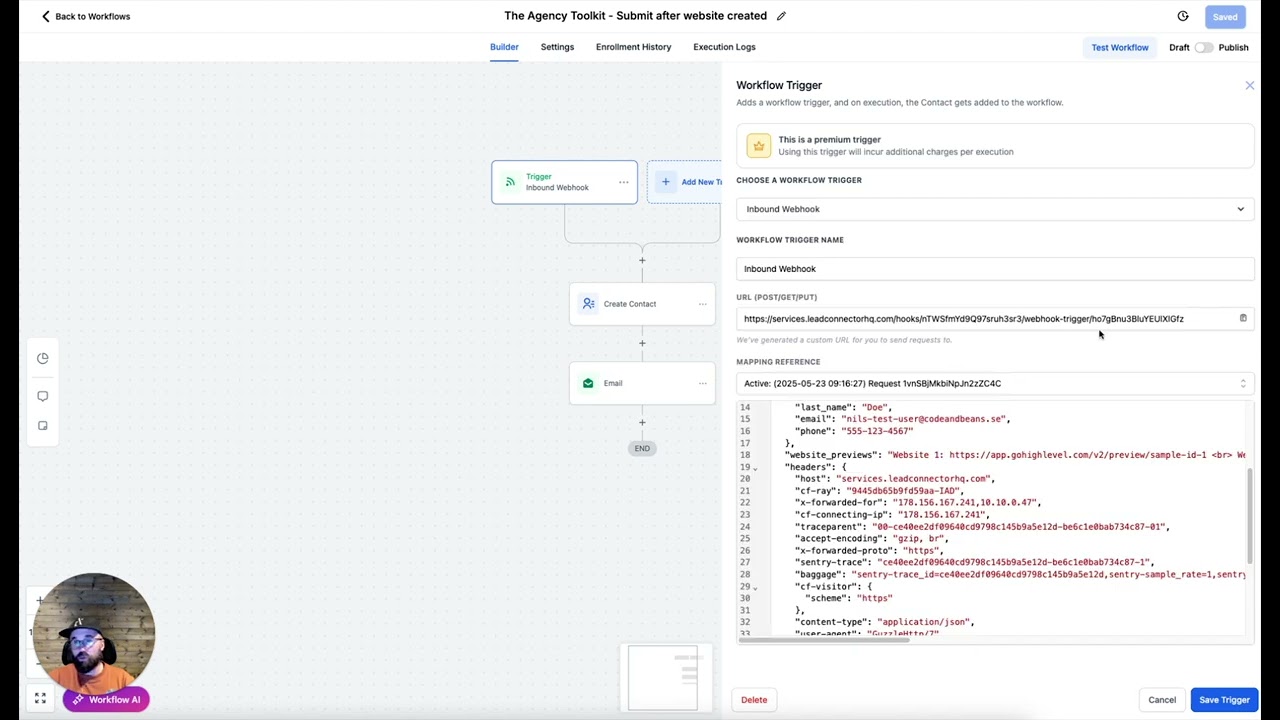
Task: Cancel trigger changes
Action: pos(1162,700)
